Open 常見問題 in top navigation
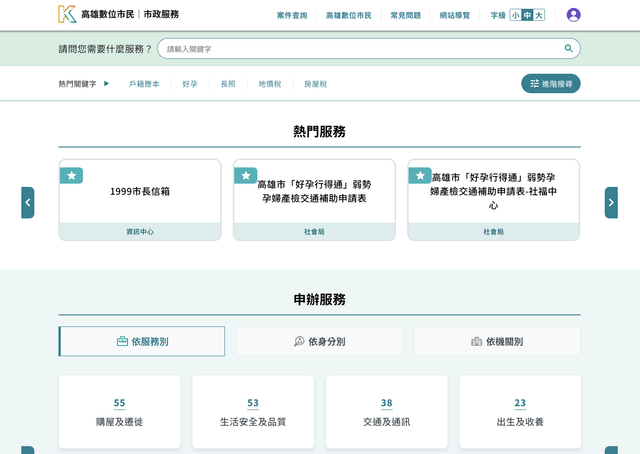This screenshot has height=454, width=640. tap(405, 15)
